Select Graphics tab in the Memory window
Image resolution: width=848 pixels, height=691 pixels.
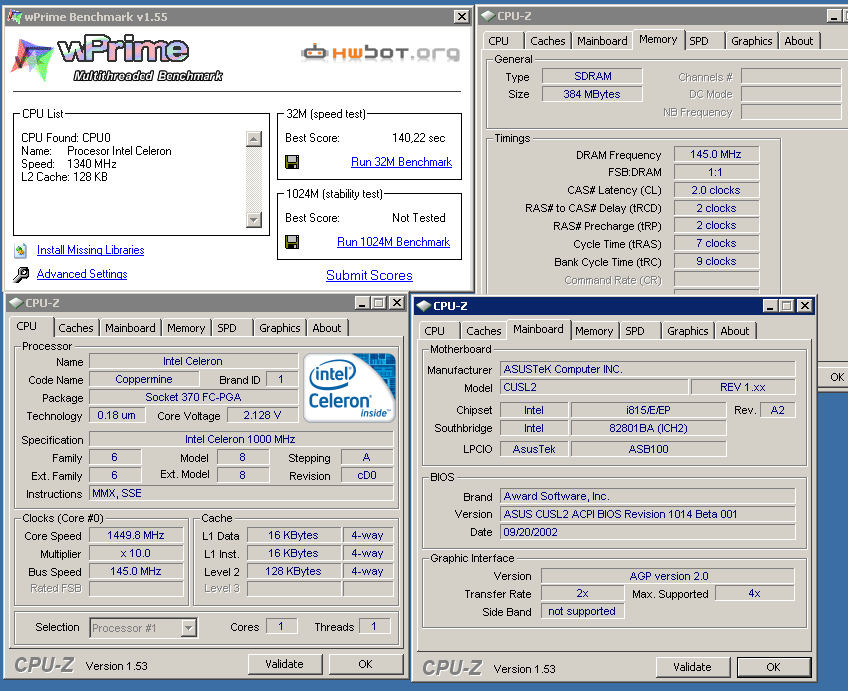click(751, 41)
